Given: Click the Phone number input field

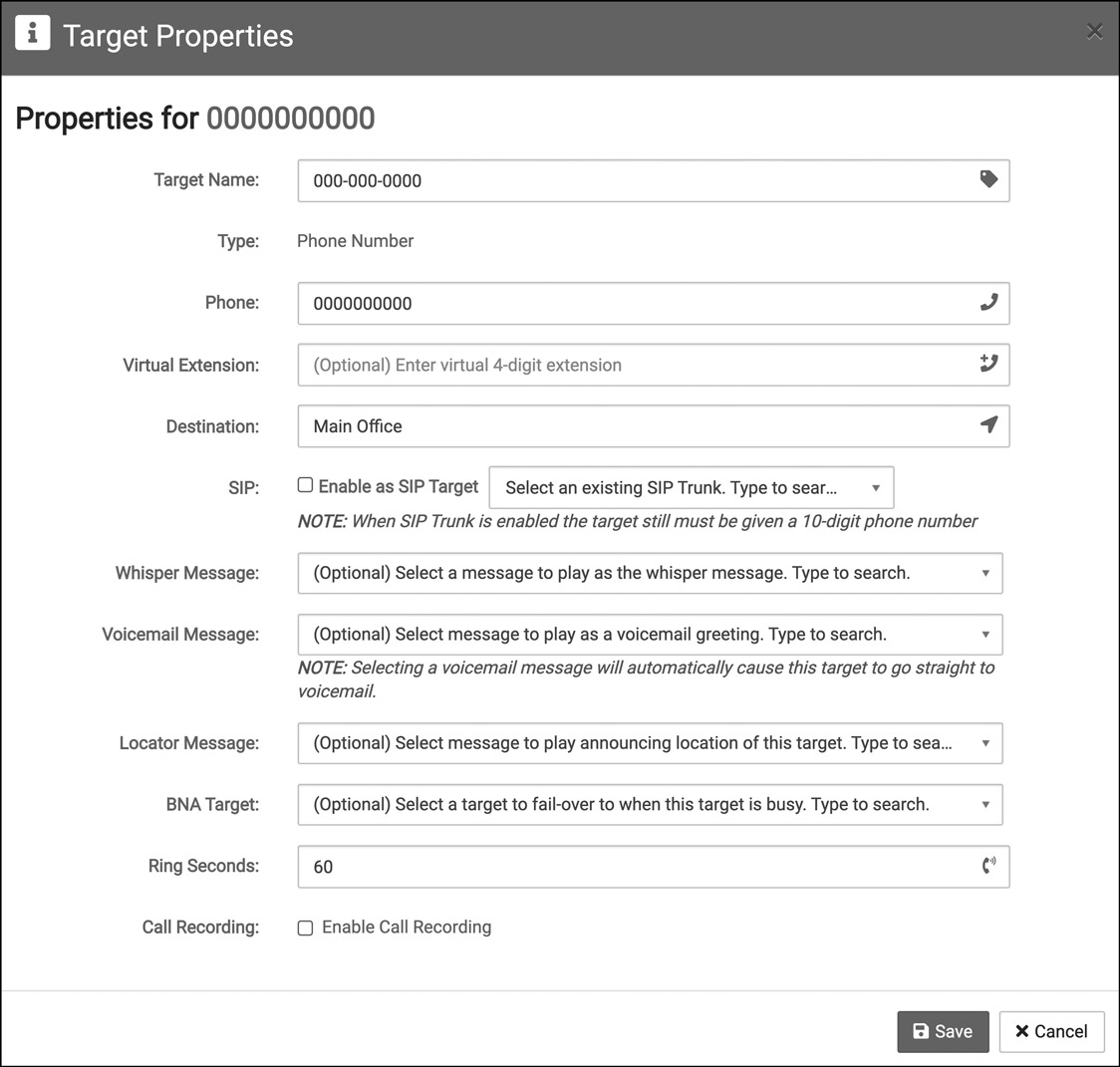Looking at the screenshot, I should [x=598, y=303].
